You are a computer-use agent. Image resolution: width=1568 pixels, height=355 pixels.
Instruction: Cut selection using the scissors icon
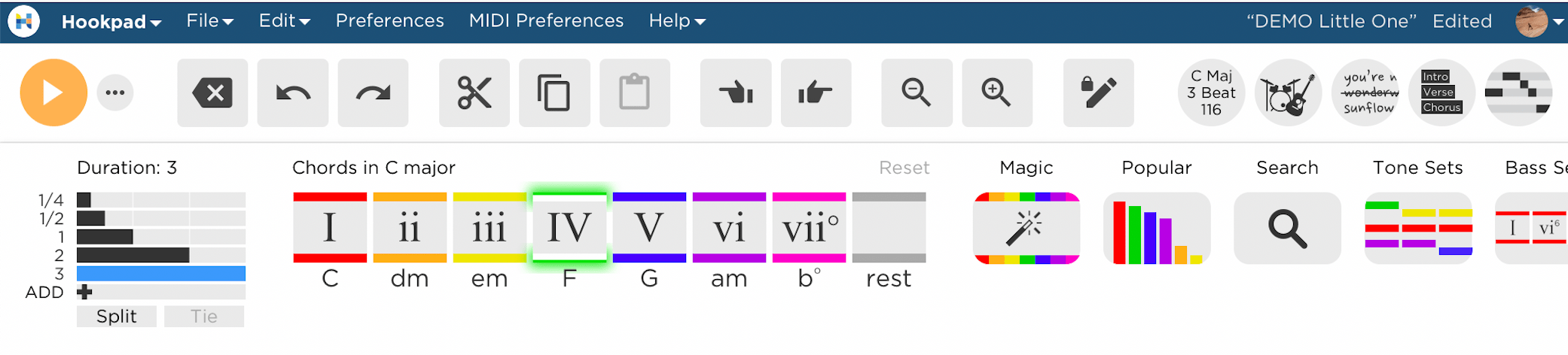(x=474, y=93)
